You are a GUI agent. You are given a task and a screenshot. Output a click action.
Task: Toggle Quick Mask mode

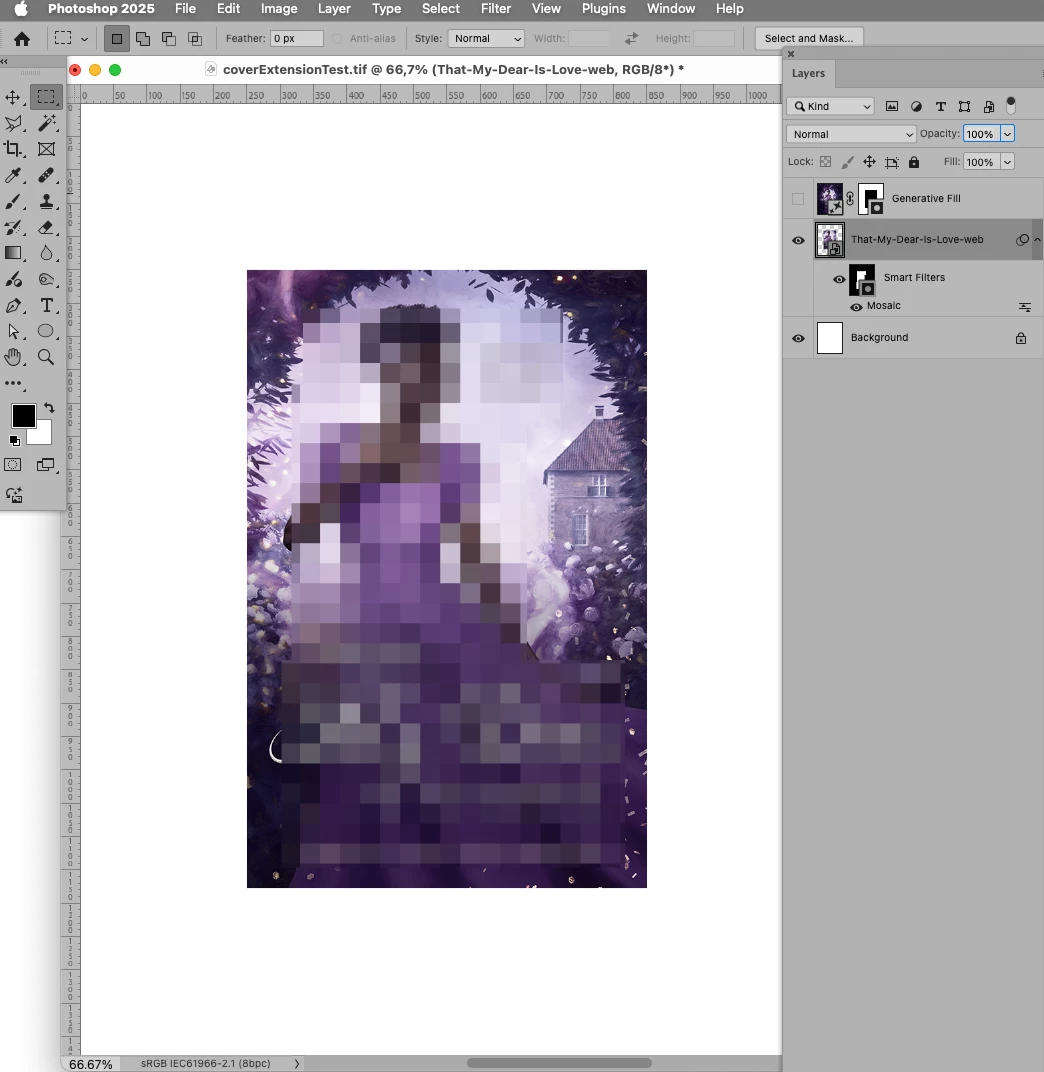click(x=13, y=465)
